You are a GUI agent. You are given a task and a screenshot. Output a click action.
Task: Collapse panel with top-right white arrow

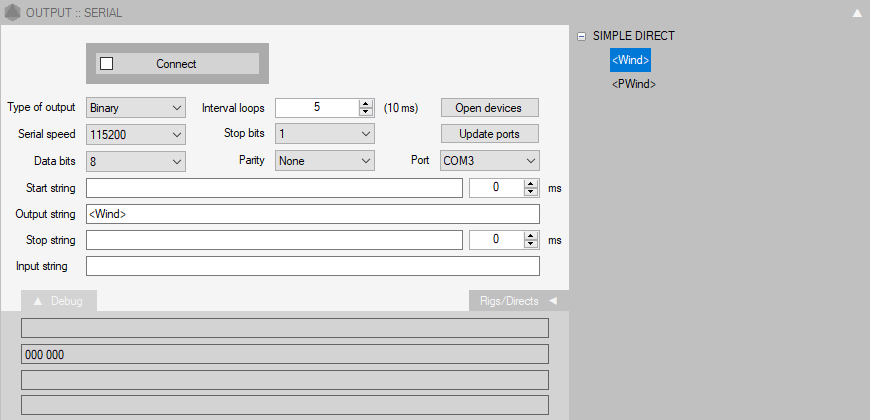point(856,13)
